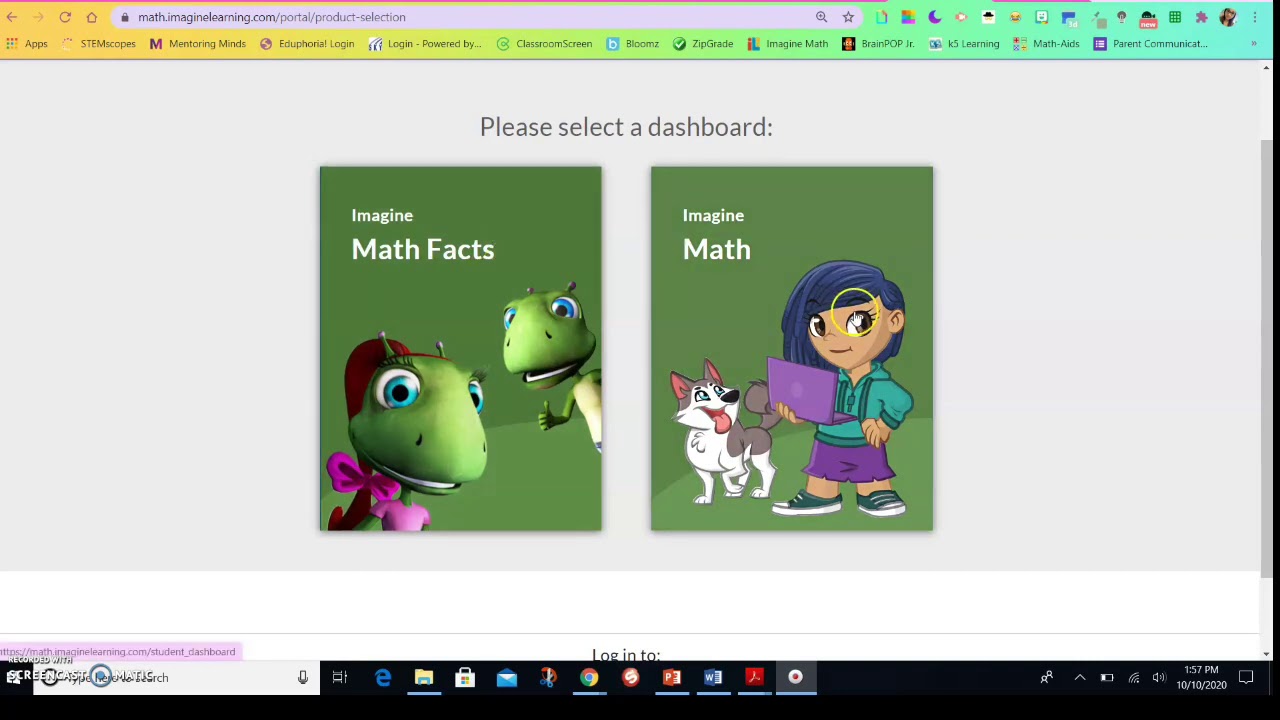Click the address bar URL field

point(460,17)
